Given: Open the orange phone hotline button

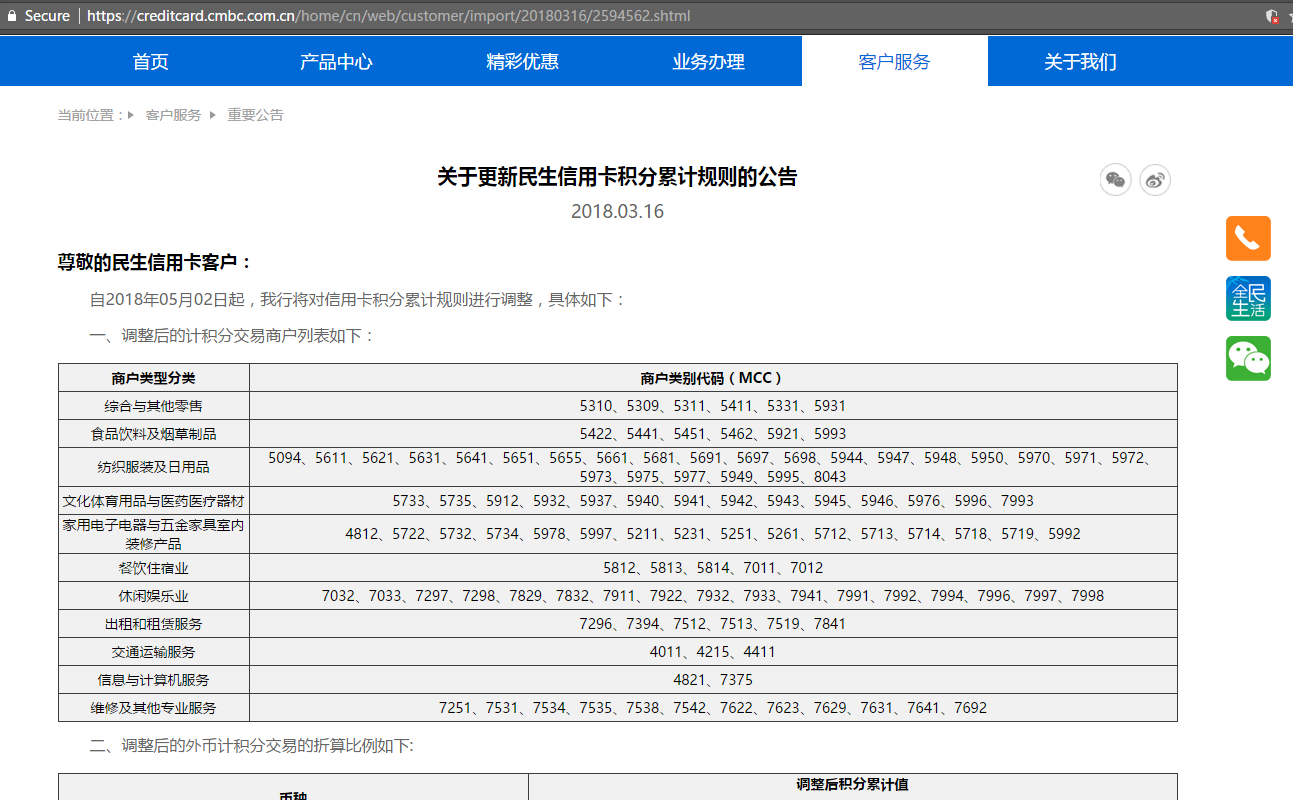Looking at the screenshot, I should [1248, 238].
